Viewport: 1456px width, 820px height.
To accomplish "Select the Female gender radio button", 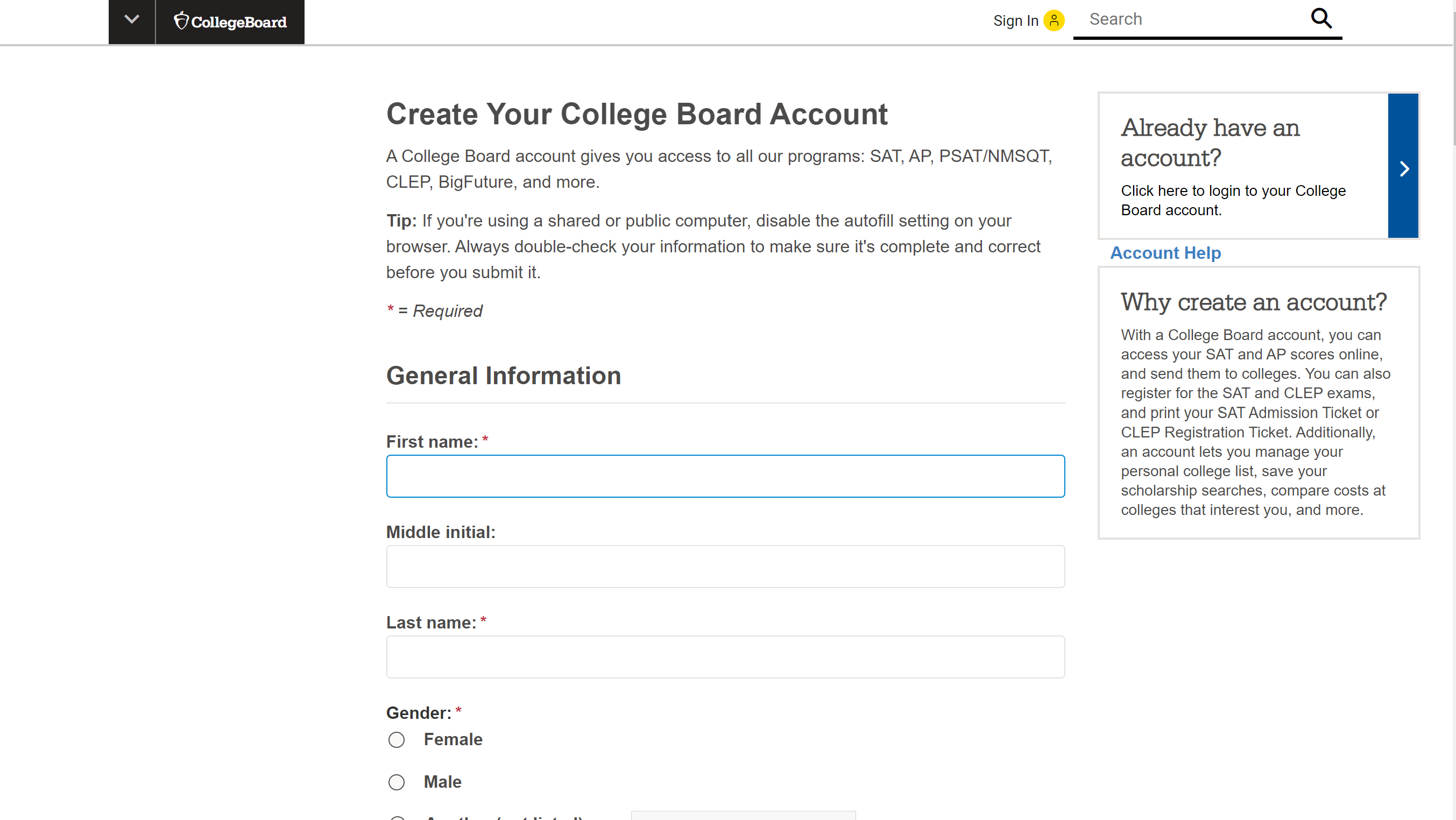I will [x=397, y=740].
